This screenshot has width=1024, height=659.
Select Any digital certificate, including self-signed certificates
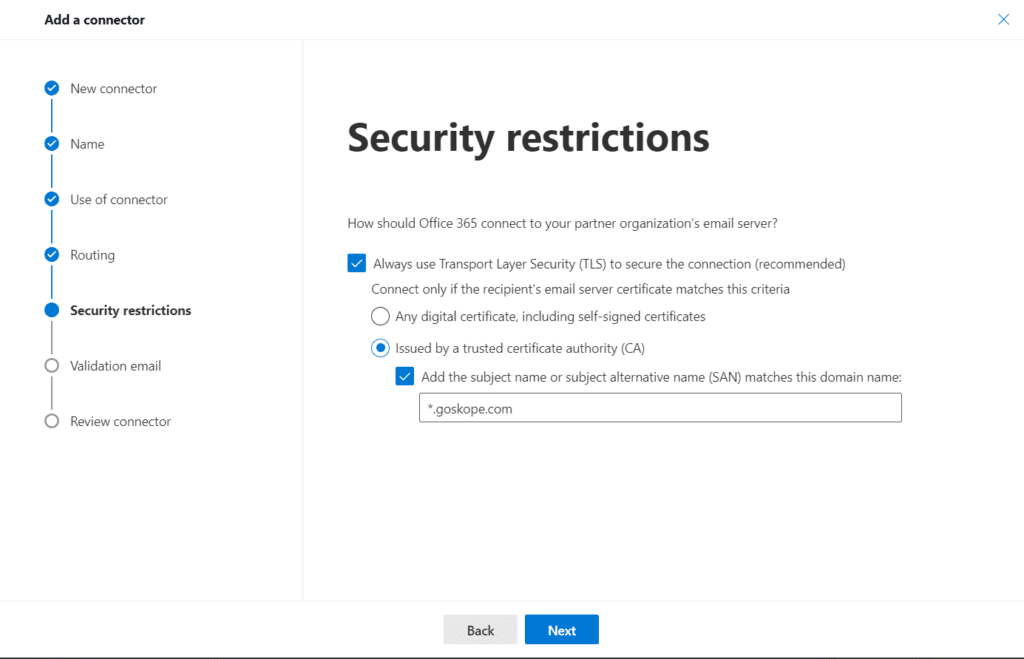point(380,316)
